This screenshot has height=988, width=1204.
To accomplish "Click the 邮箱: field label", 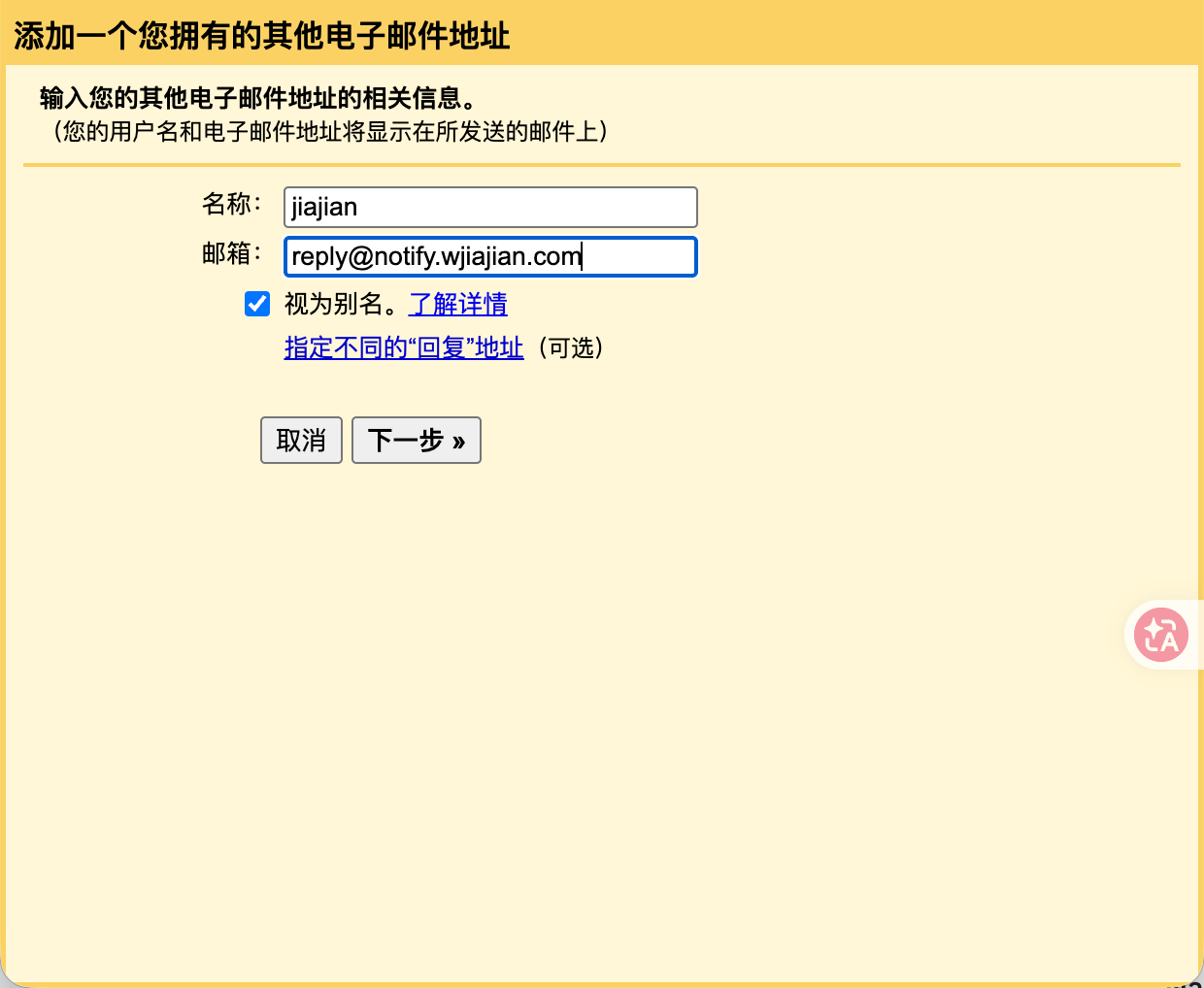I will click(232, 253).
